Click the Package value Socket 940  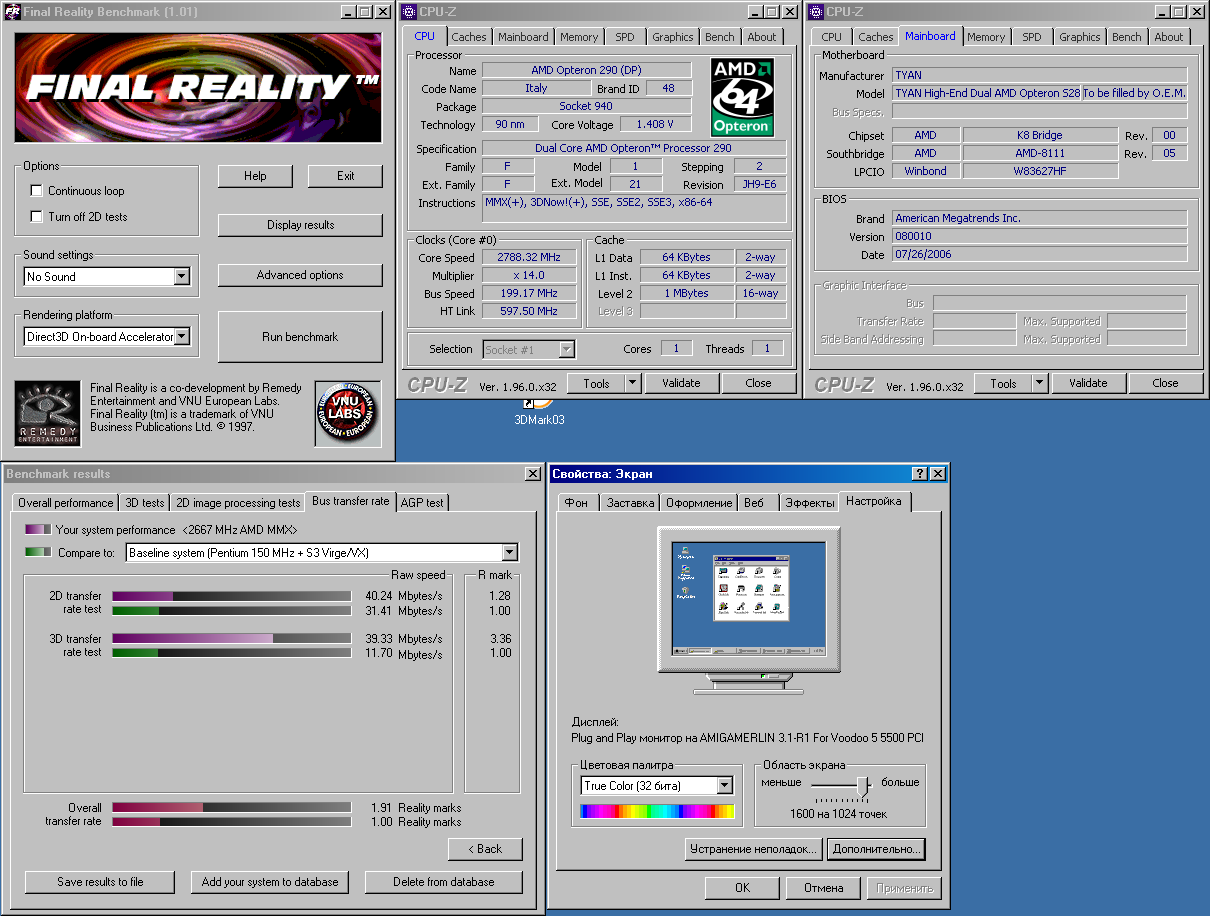click(x=587, y=106)
